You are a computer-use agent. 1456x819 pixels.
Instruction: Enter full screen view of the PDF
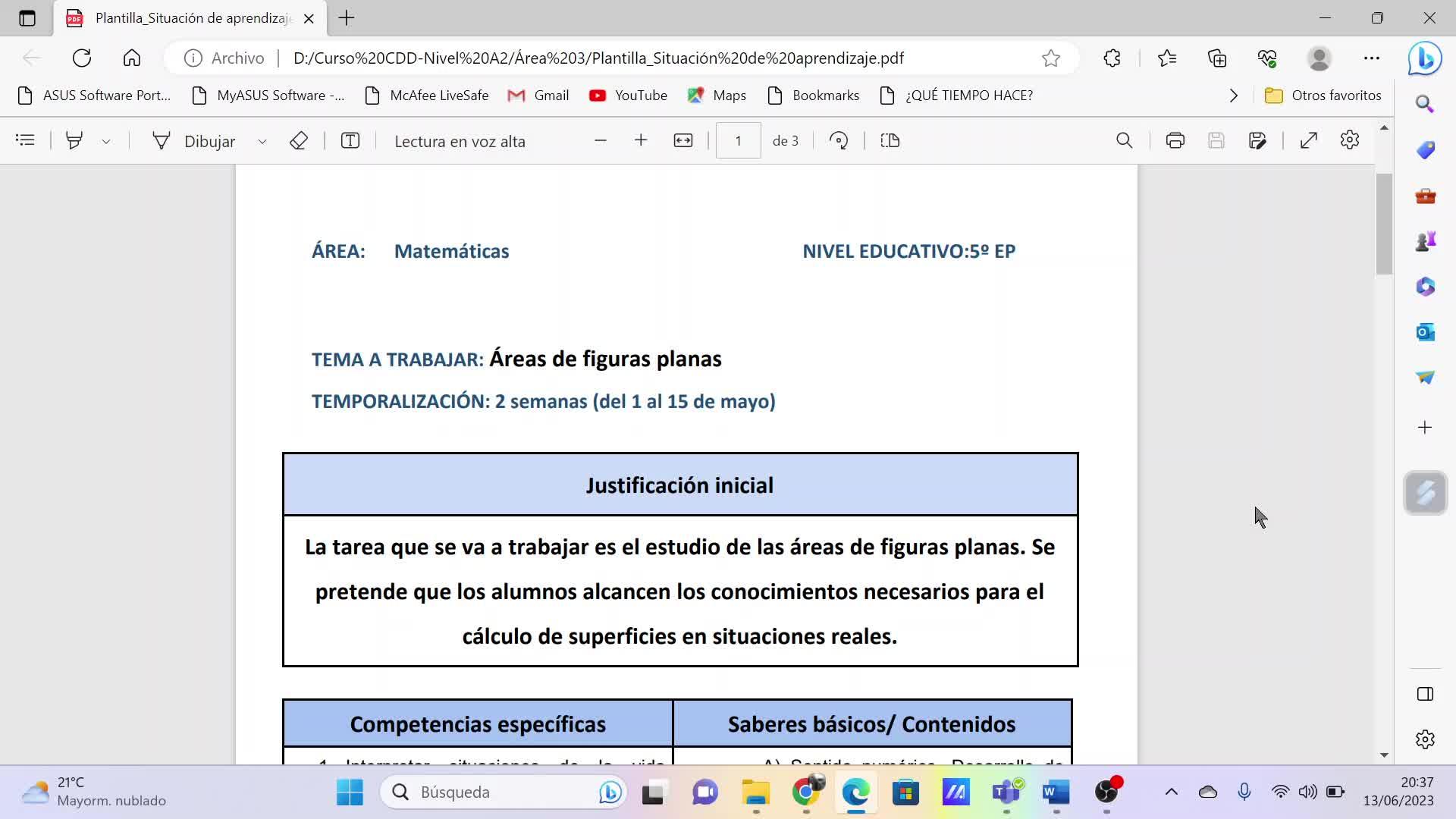[x=1308, y=140]
